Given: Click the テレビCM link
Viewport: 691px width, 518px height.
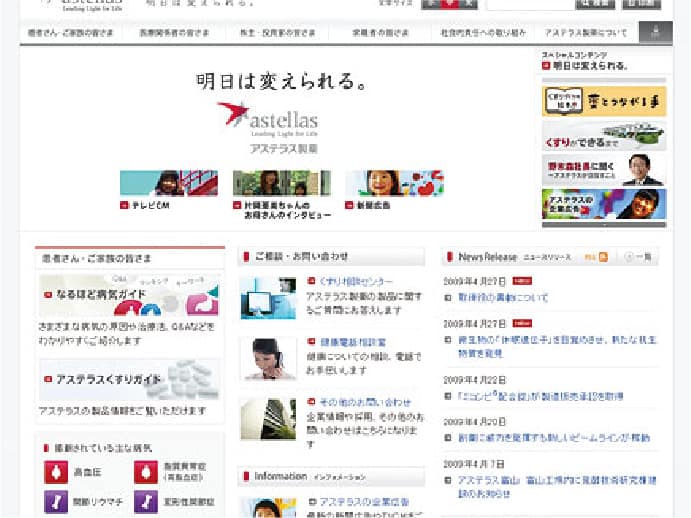Looking at the screenshot, I should tap(150, 205).
